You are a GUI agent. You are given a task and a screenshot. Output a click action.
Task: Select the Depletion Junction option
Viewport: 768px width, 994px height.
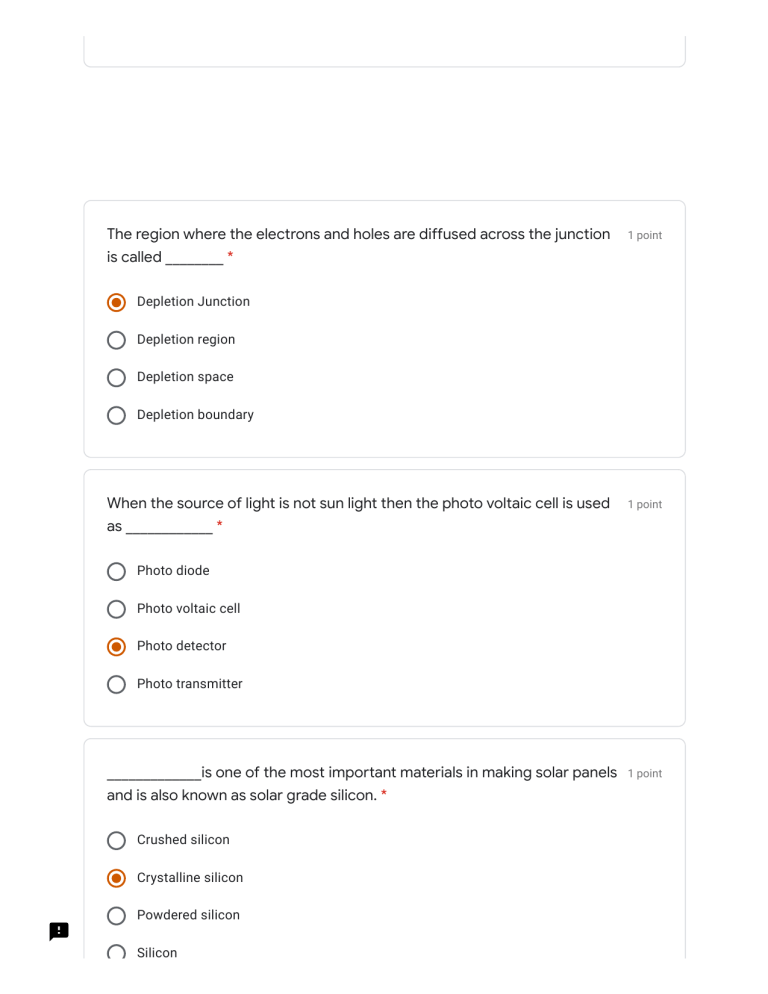[x=117, y=302]
